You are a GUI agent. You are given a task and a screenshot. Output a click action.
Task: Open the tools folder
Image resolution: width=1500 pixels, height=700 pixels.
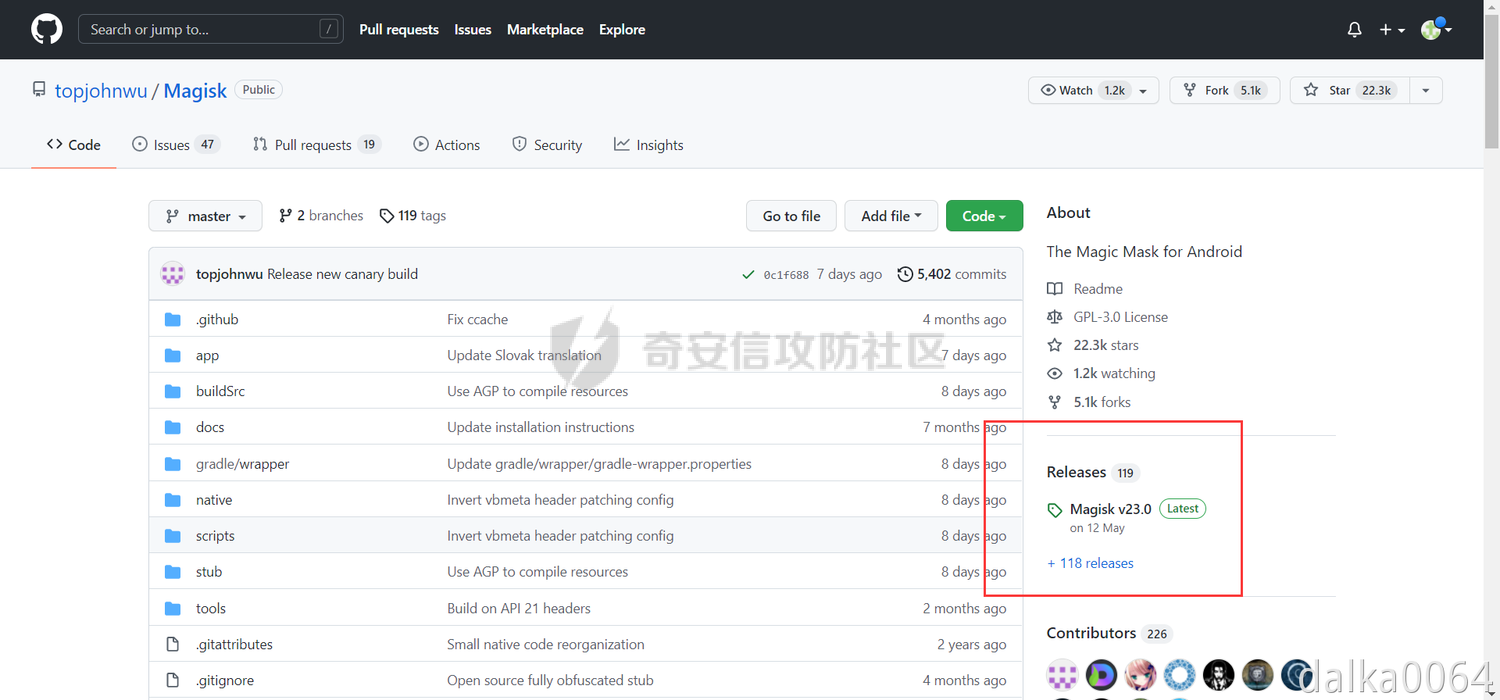[211, 608]
